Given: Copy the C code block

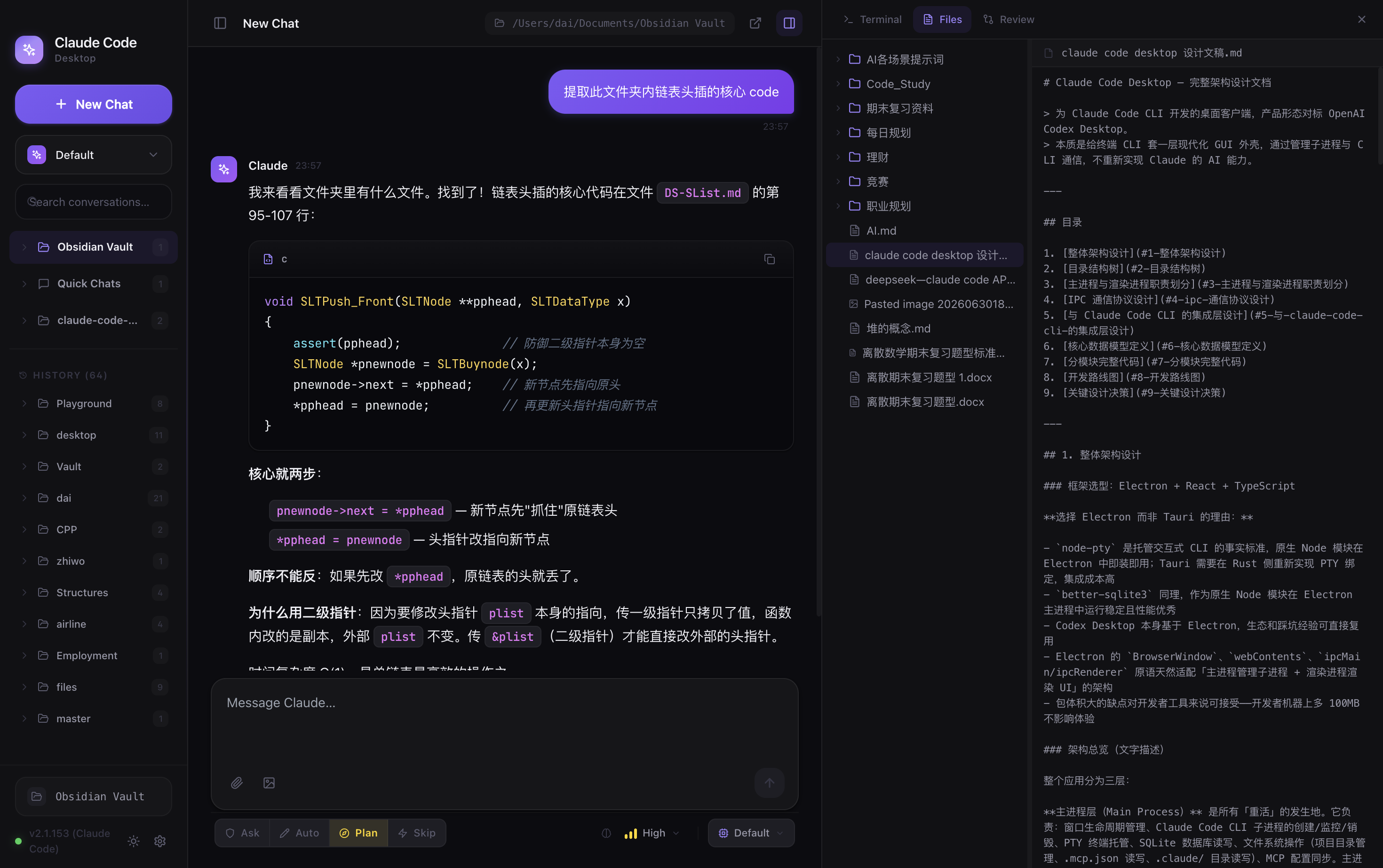Looking at the screenshot, I should coord(770,260).
